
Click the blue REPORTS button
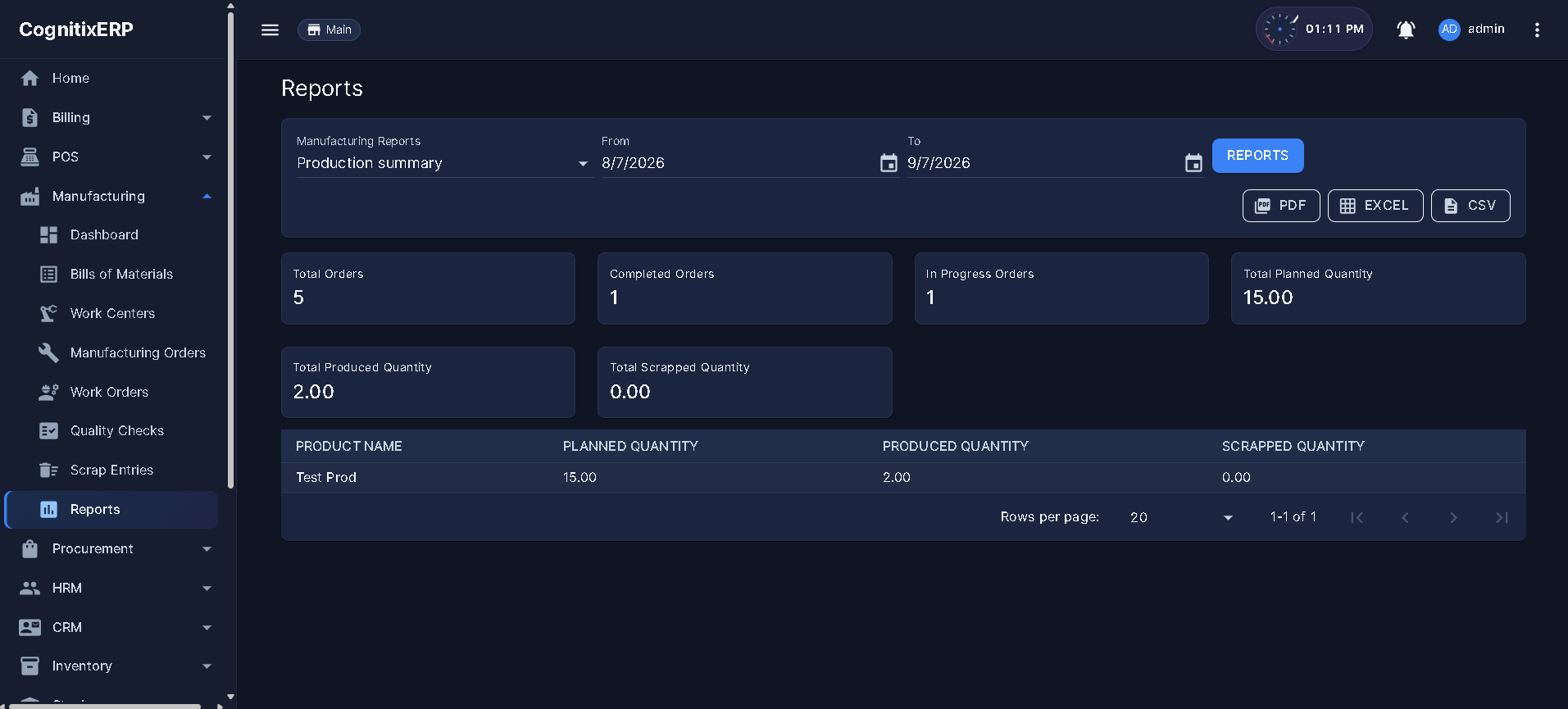[x=1257, y=156]
